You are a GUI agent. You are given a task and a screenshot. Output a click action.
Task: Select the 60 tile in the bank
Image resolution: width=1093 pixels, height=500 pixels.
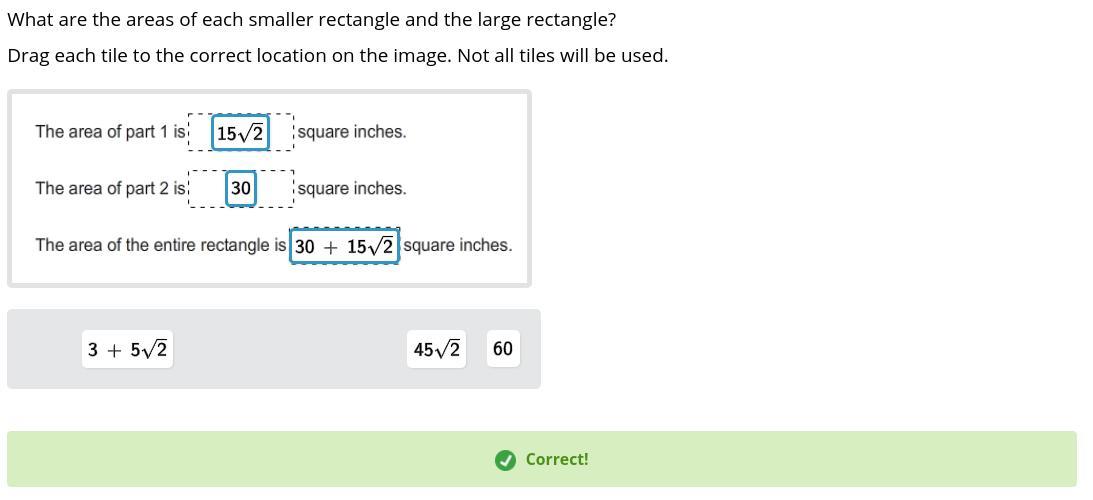coord(503,349)
